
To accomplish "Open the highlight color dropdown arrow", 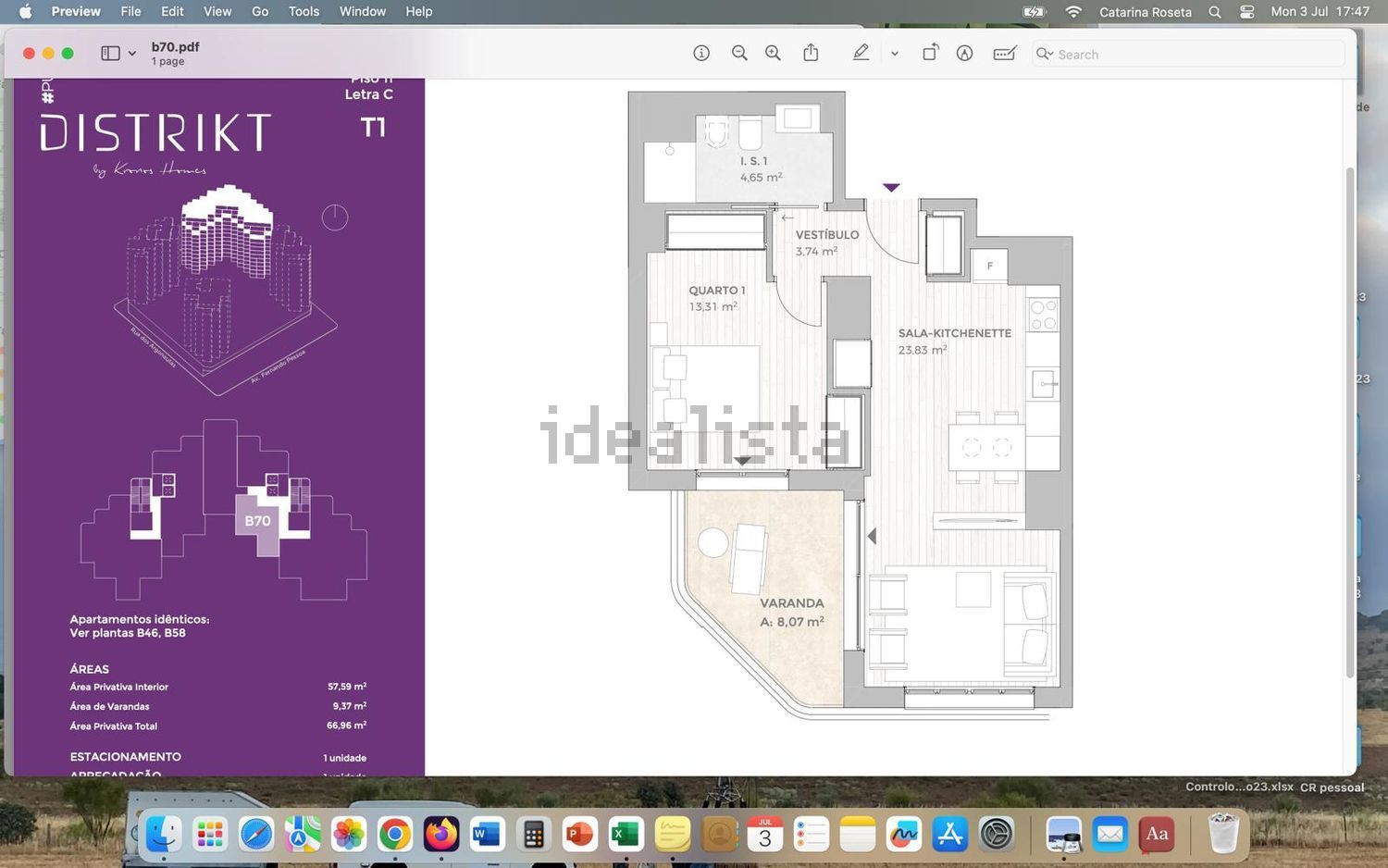I will pos(895,54).
